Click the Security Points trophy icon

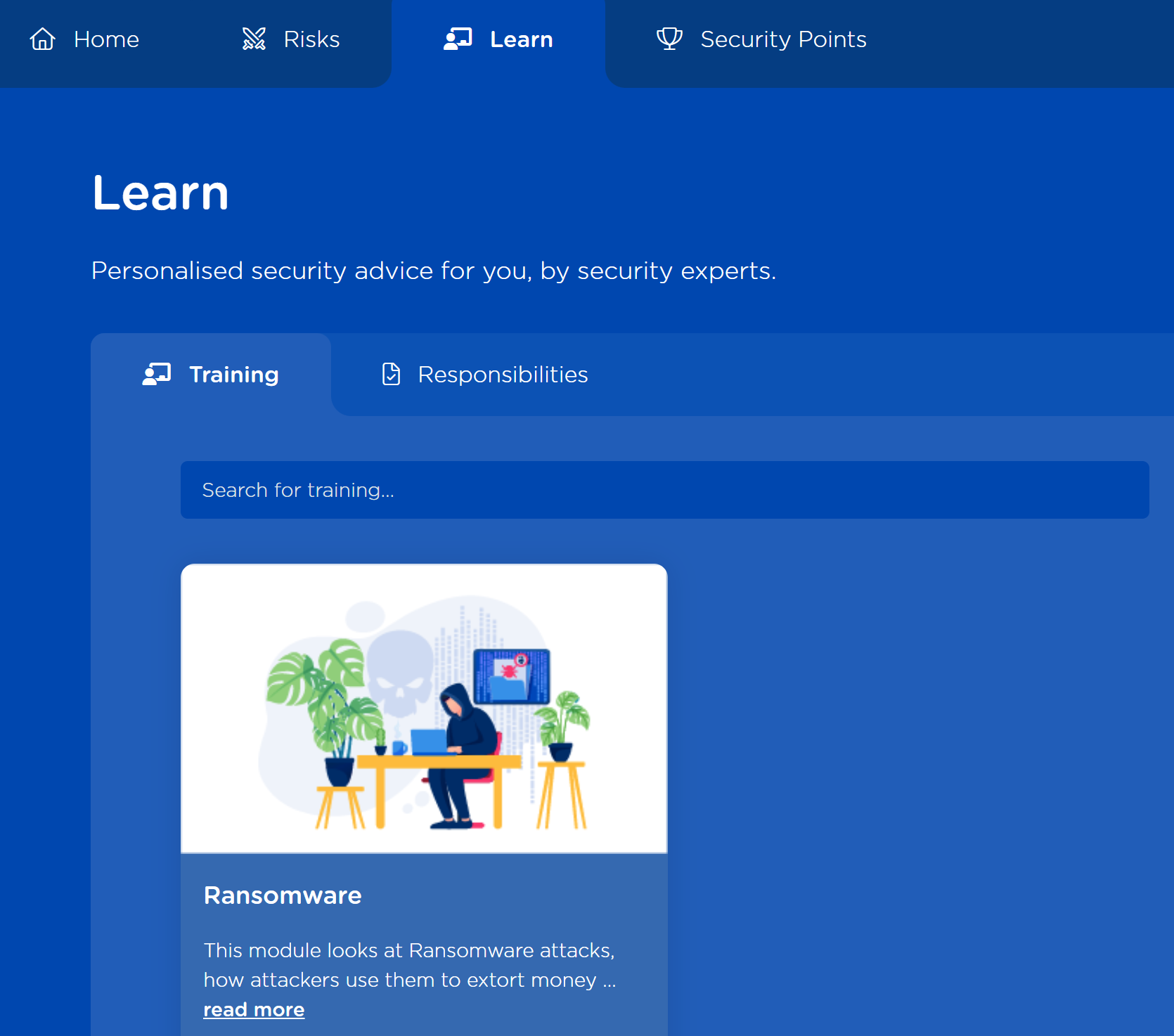coord(670,39)
